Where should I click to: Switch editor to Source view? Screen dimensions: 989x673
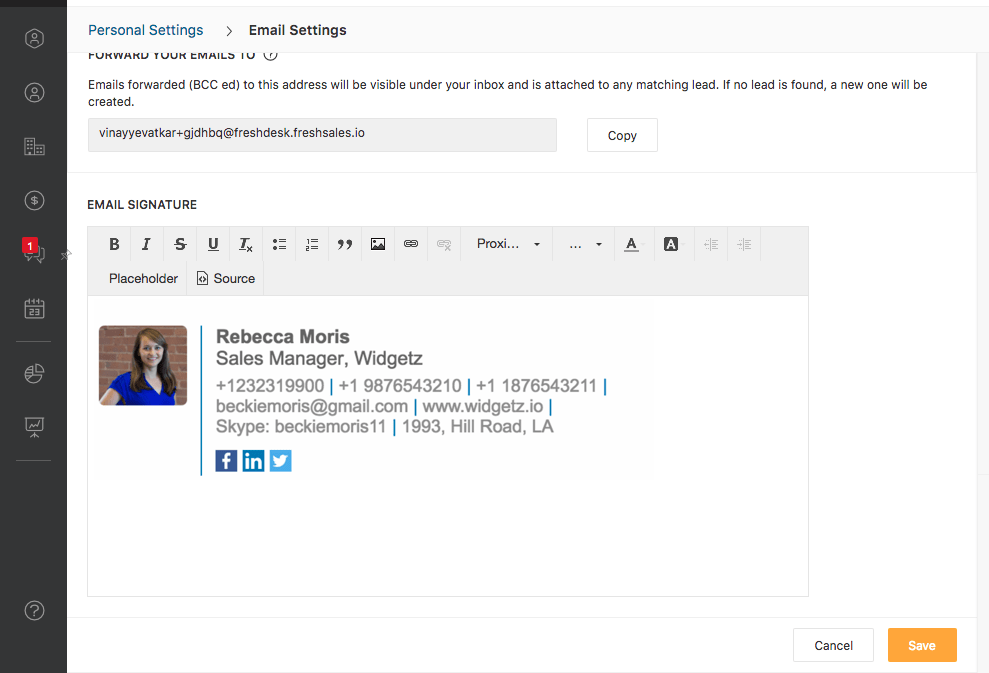click(x=226, y=279)
